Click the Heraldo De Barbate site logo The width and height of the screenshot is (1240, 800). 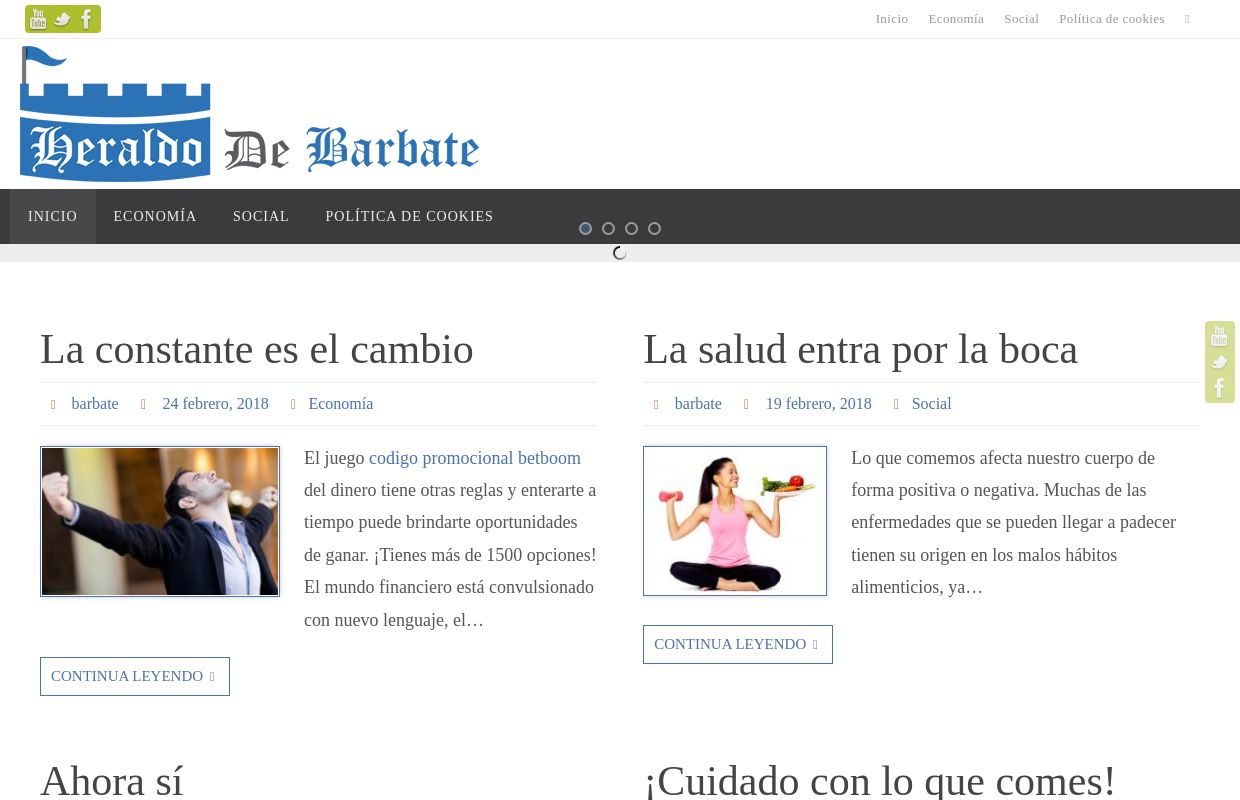(250, 115)
